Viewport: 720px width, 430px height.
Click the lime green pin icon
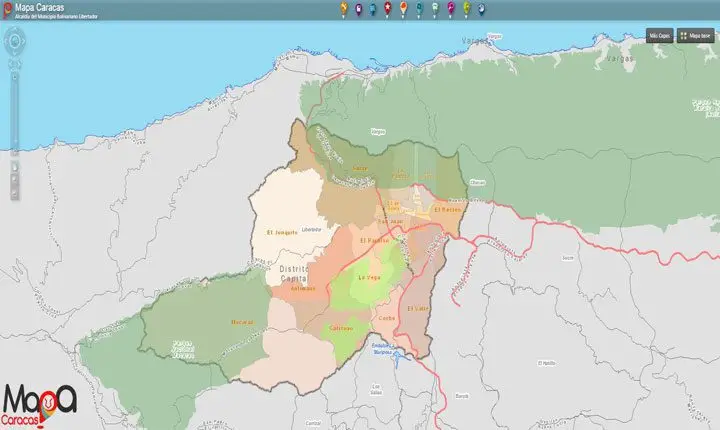tap(467, 9)
